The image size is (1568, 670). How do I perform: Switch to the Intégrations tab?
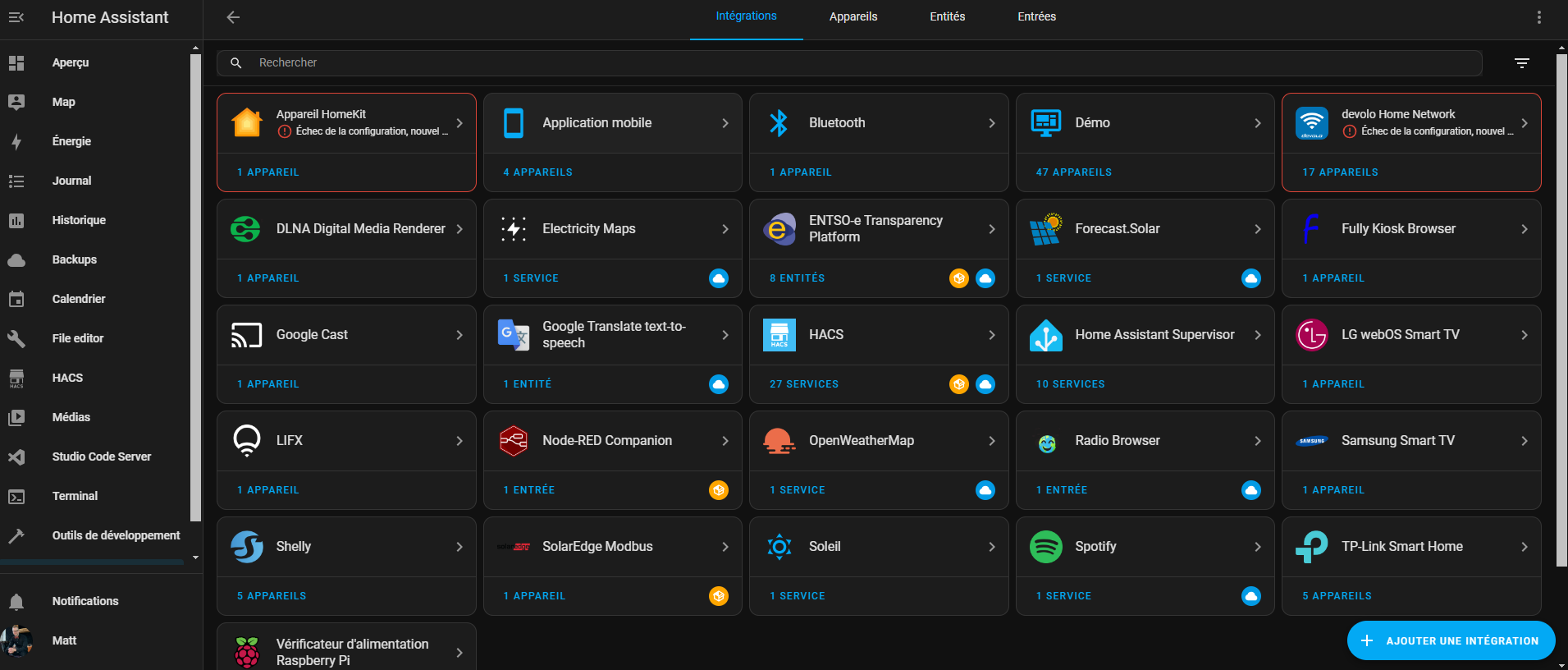(x=746, y=16)
